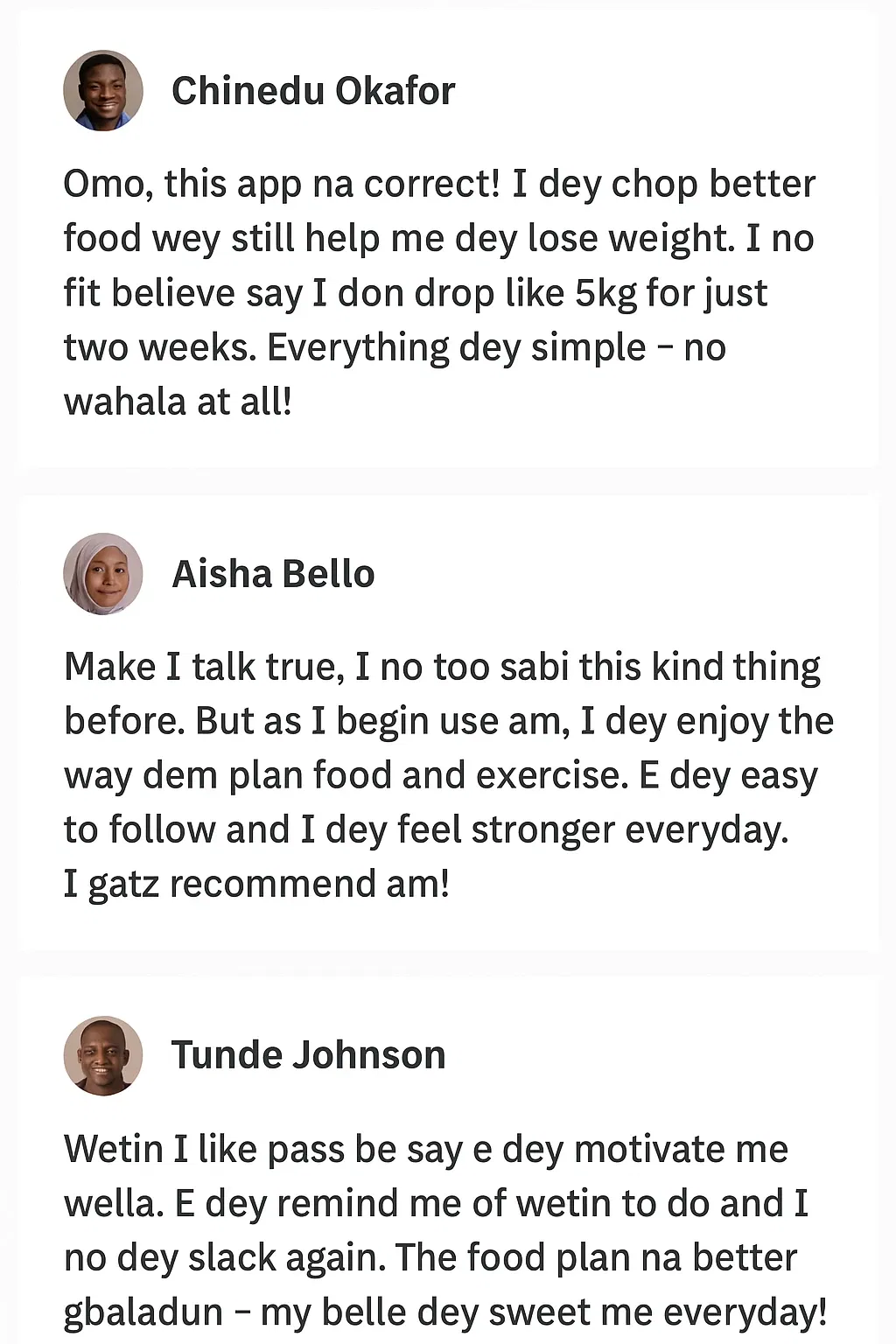Click "Make I talk true" opening phrase
The height and width of the screenshot is (1344, 896).
200,668
